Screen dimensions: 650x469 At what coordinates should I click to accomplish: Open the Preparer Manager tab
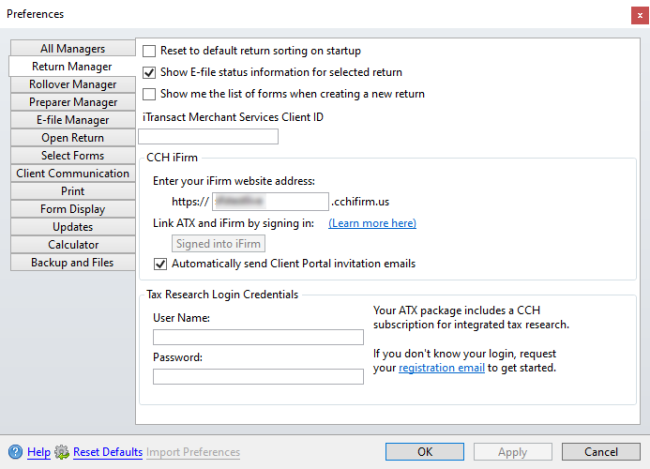73,102
